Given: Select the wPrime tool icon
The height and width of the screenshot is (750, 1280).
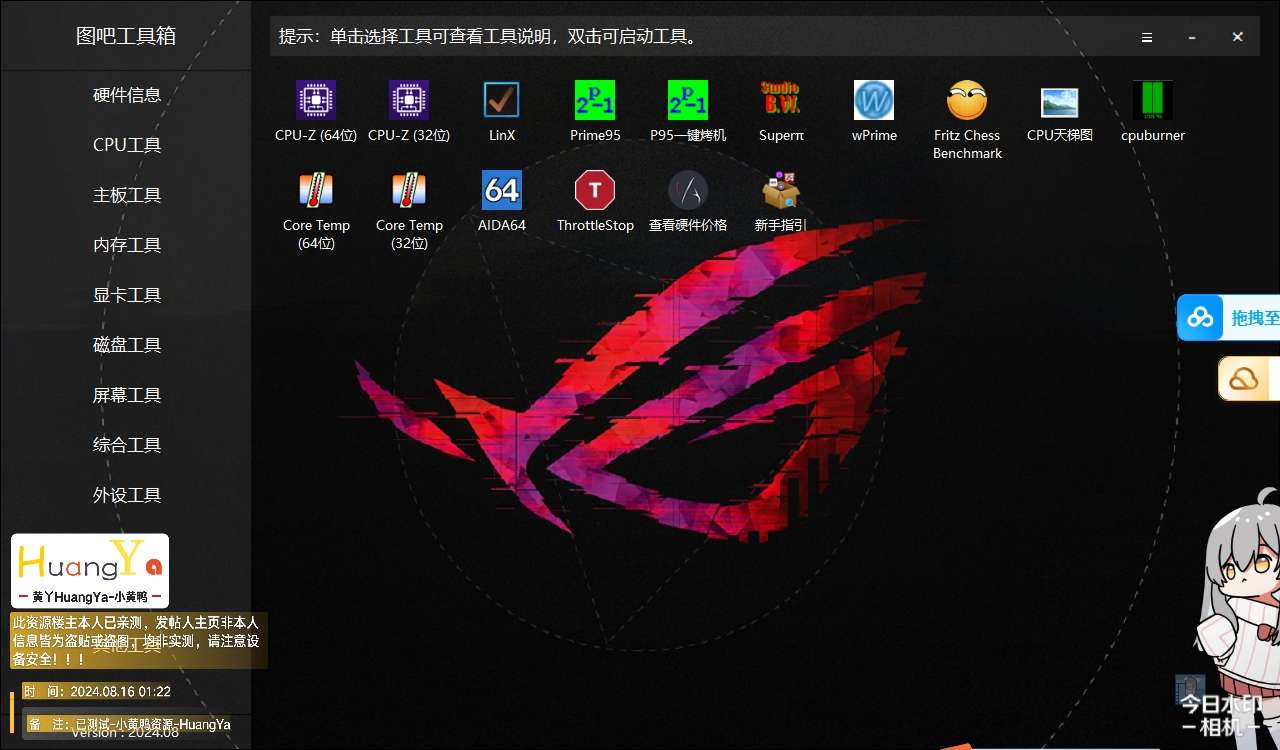Looking at the screenshot, I should tap(874, 101).
